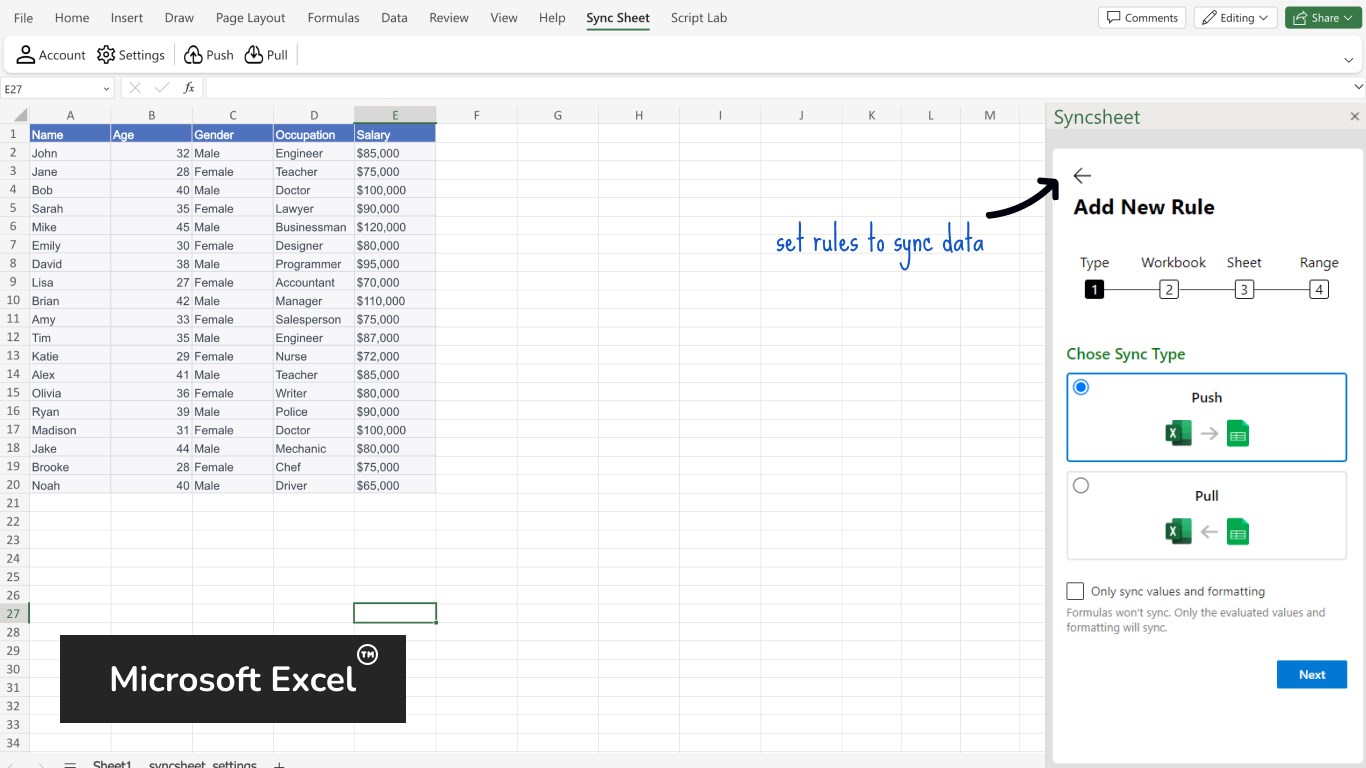This screenshot has height=768, width=1366.
Task: Click the Excel icon in Pull option
Action: tap(1179, 531)
